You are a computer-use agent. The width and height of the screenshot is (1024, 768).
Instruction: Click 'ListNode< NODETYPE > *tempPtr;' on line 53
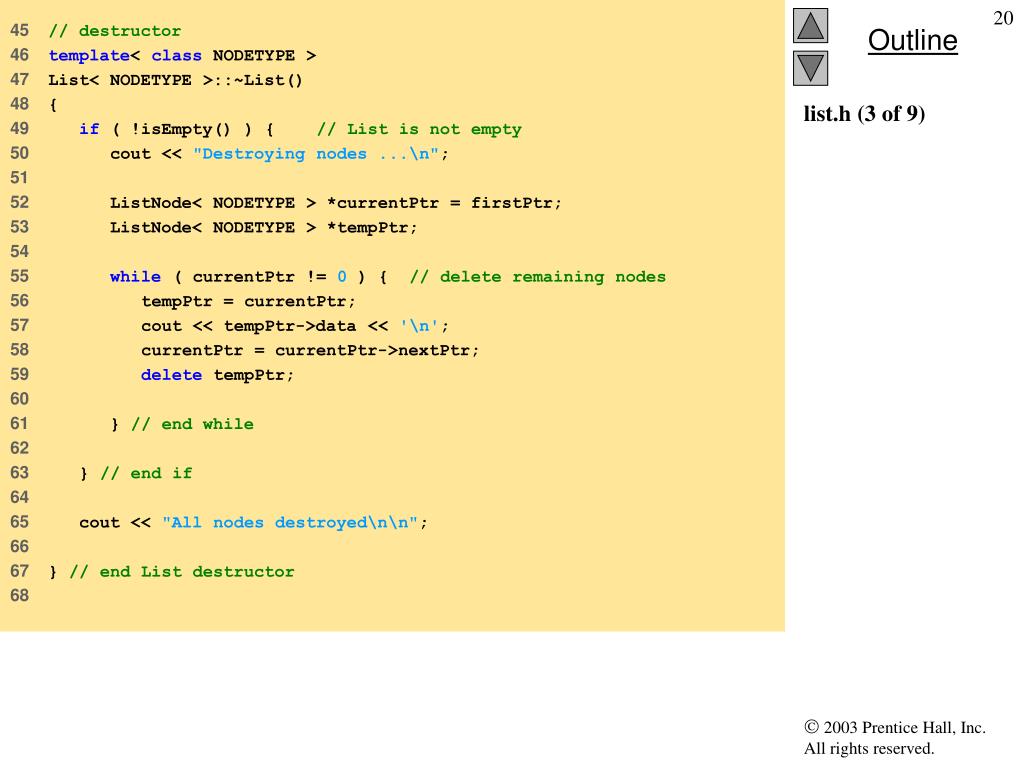click(x=263, y=228)
